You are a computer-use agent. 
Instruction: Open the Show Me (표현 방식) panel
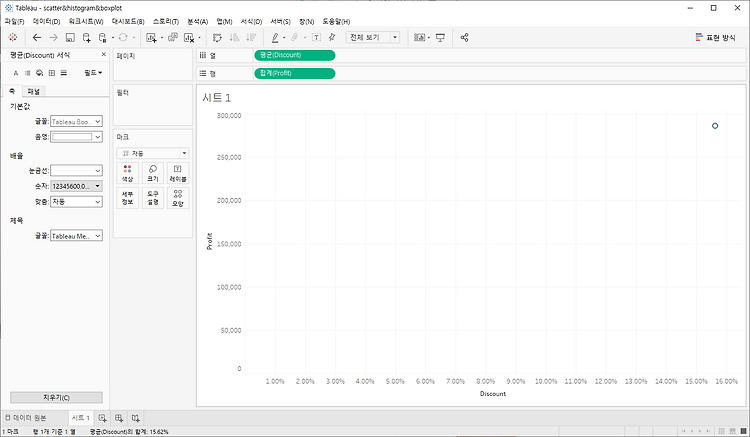tap(716, 37)
